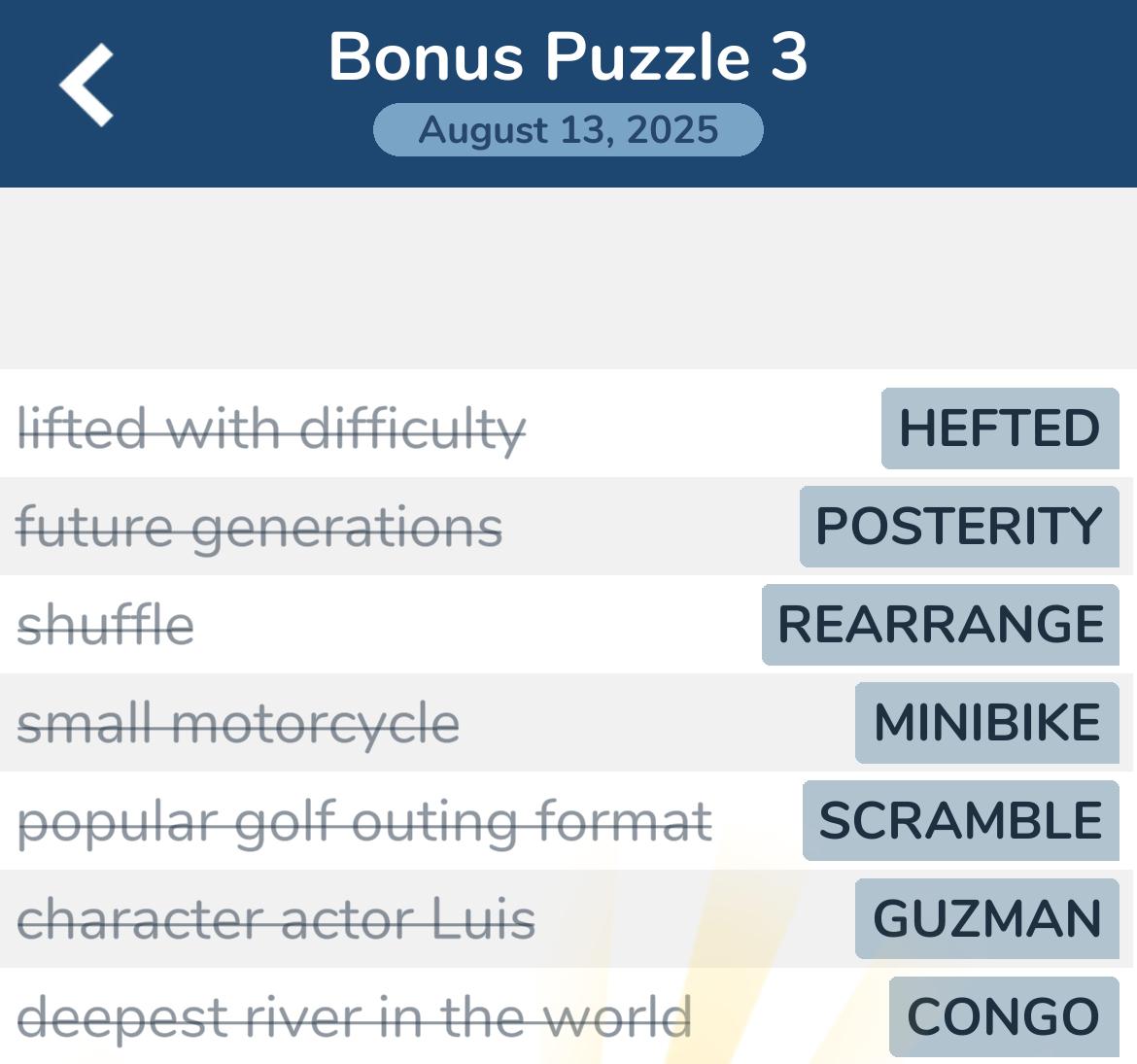
Task: Select the HEFTED answer tile
Action: coord(999,429)
